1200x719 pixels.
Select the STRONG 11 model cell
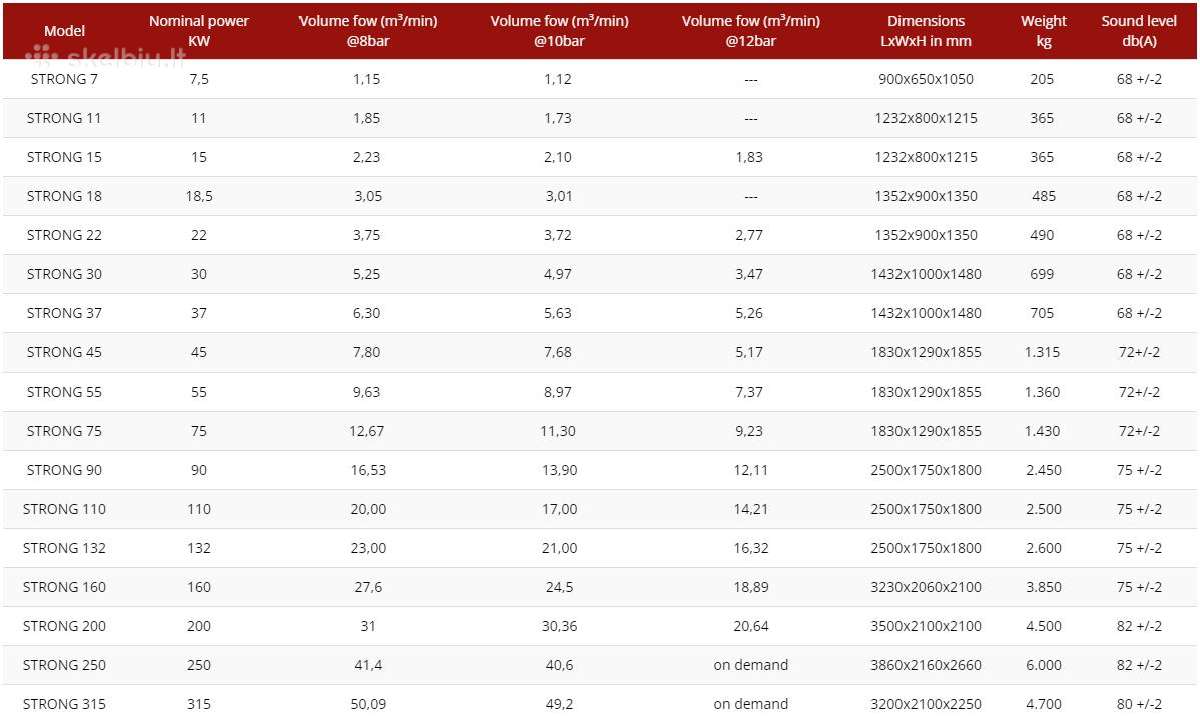tap(64, 118)
